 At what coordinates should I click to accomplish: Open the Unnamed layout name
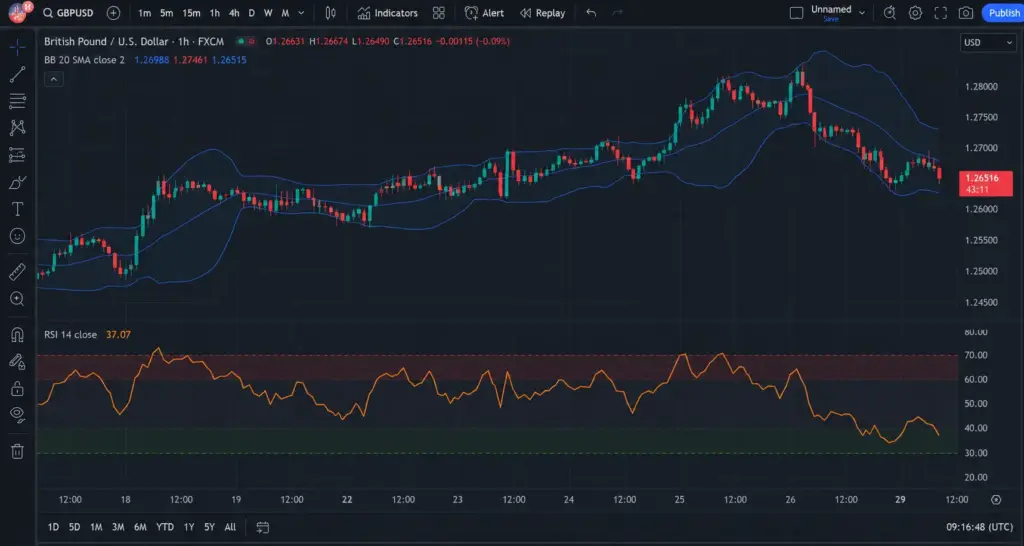831,12
